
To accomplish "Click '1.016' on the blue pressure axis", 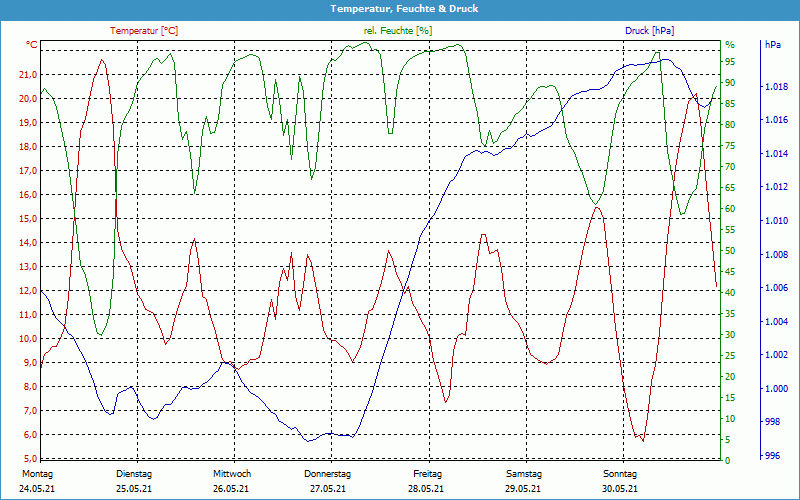I will pyautogui.click(x=777, y=120).
